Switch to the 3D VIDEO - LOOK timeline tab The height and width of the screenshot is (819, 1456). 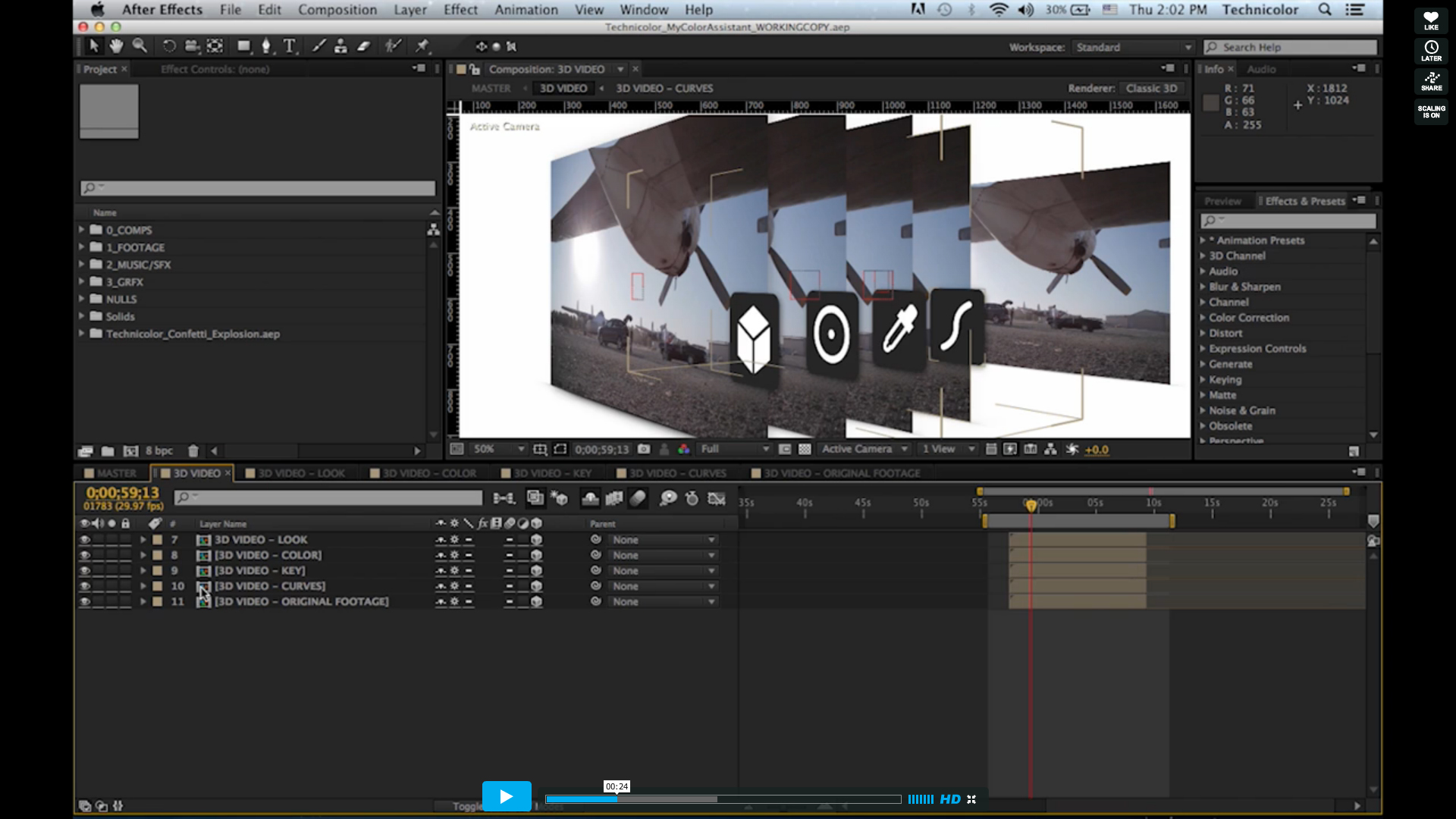[x=294, y=473]
